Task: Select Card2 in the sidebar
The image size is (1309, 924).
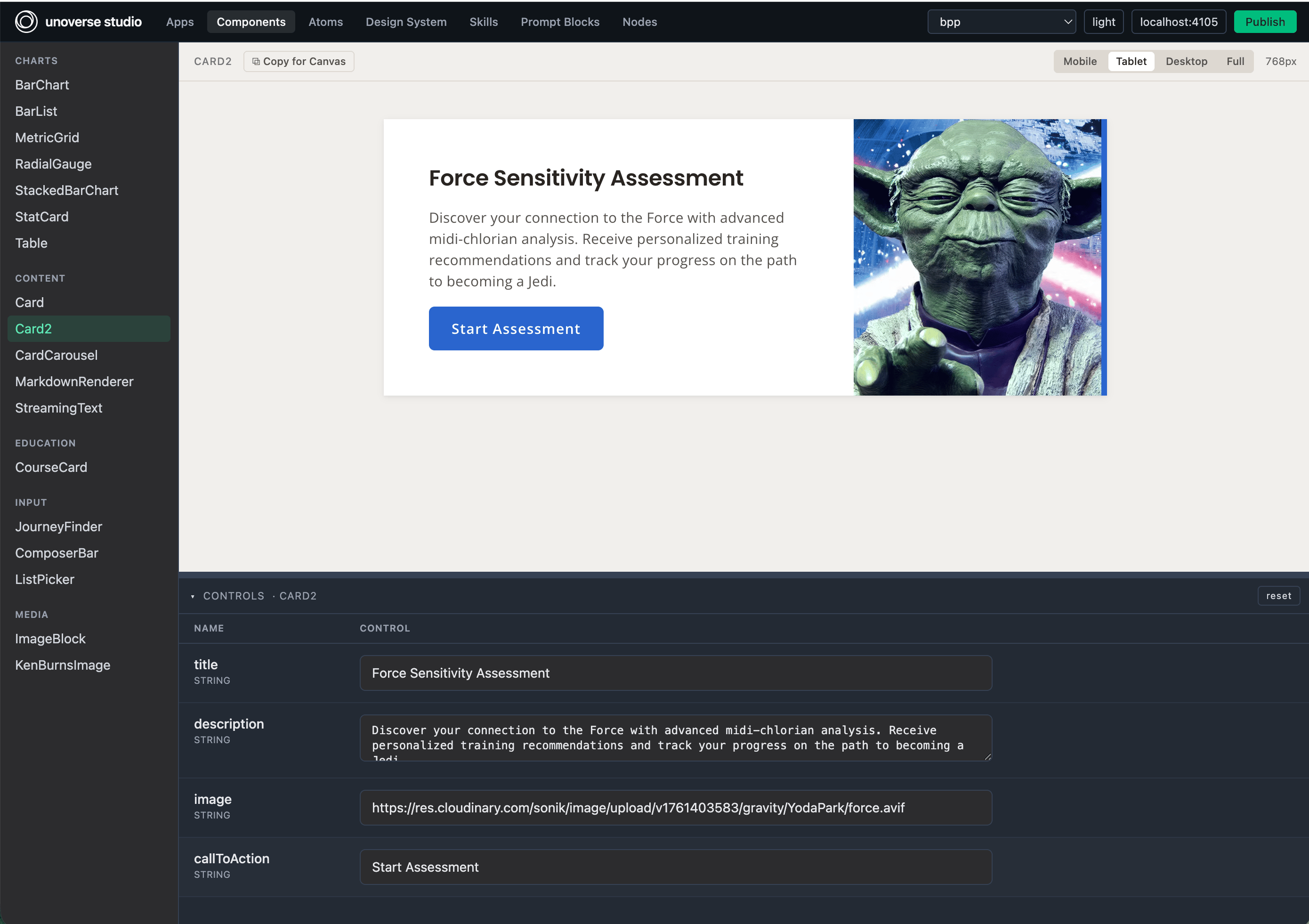Action: [x=89, y=329]
